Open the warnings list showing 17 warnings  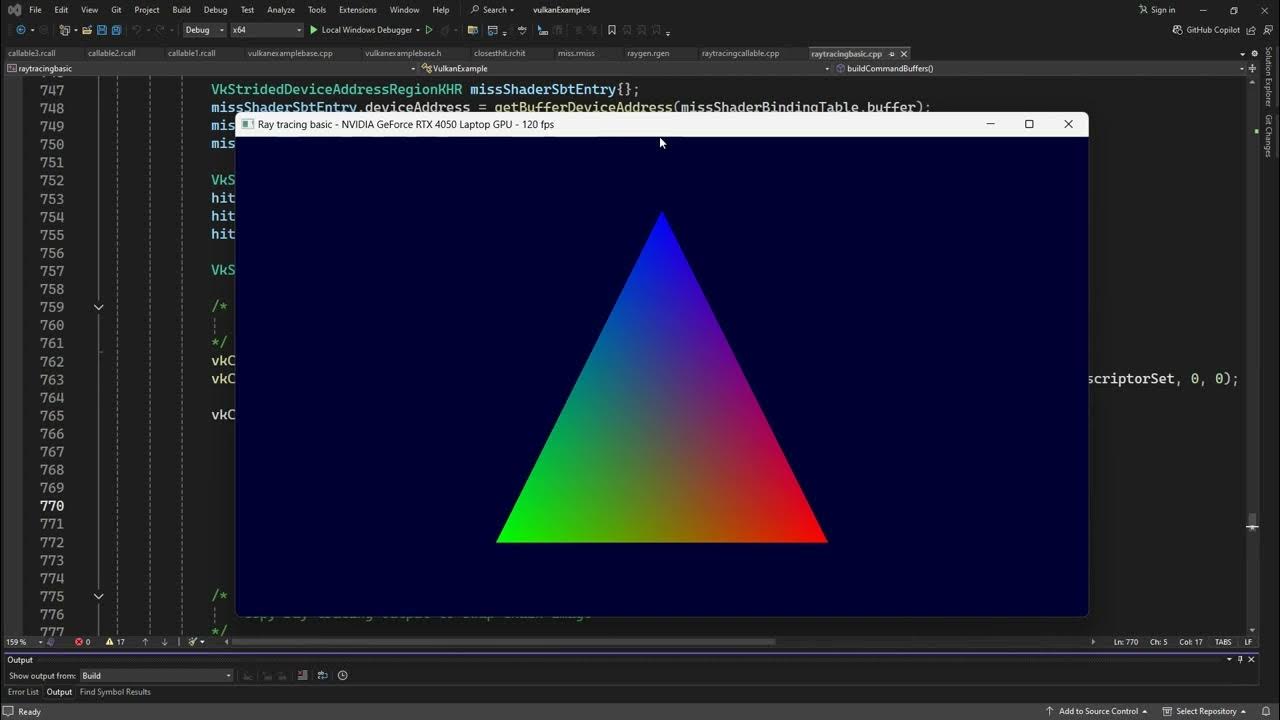coord(113,641)
